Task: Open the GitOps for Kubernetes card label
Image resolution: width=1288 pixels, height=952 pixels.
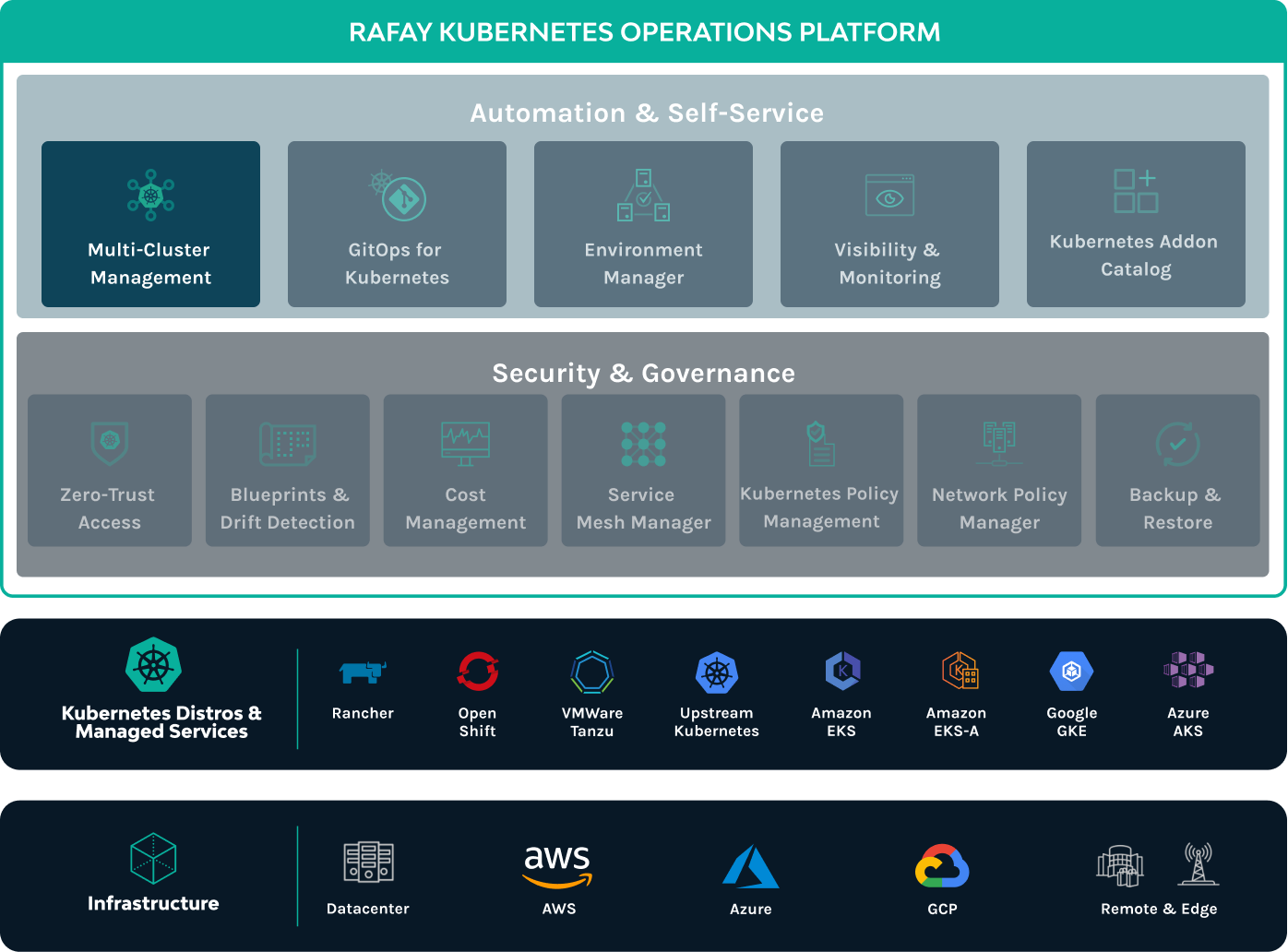Action: pyautogui.click(x=397, y=264)
